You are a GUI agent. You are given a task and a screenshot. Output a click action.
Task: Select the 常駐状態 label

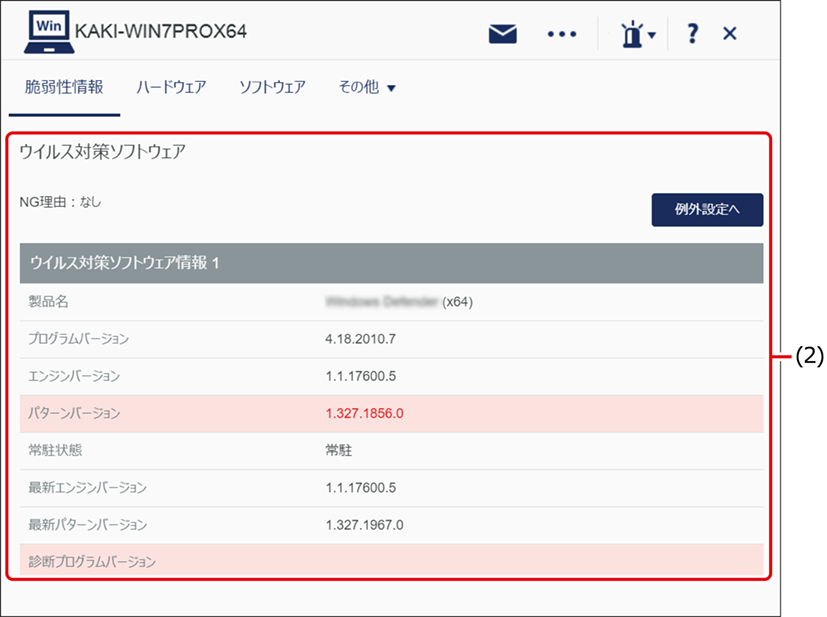click(55, 450)
